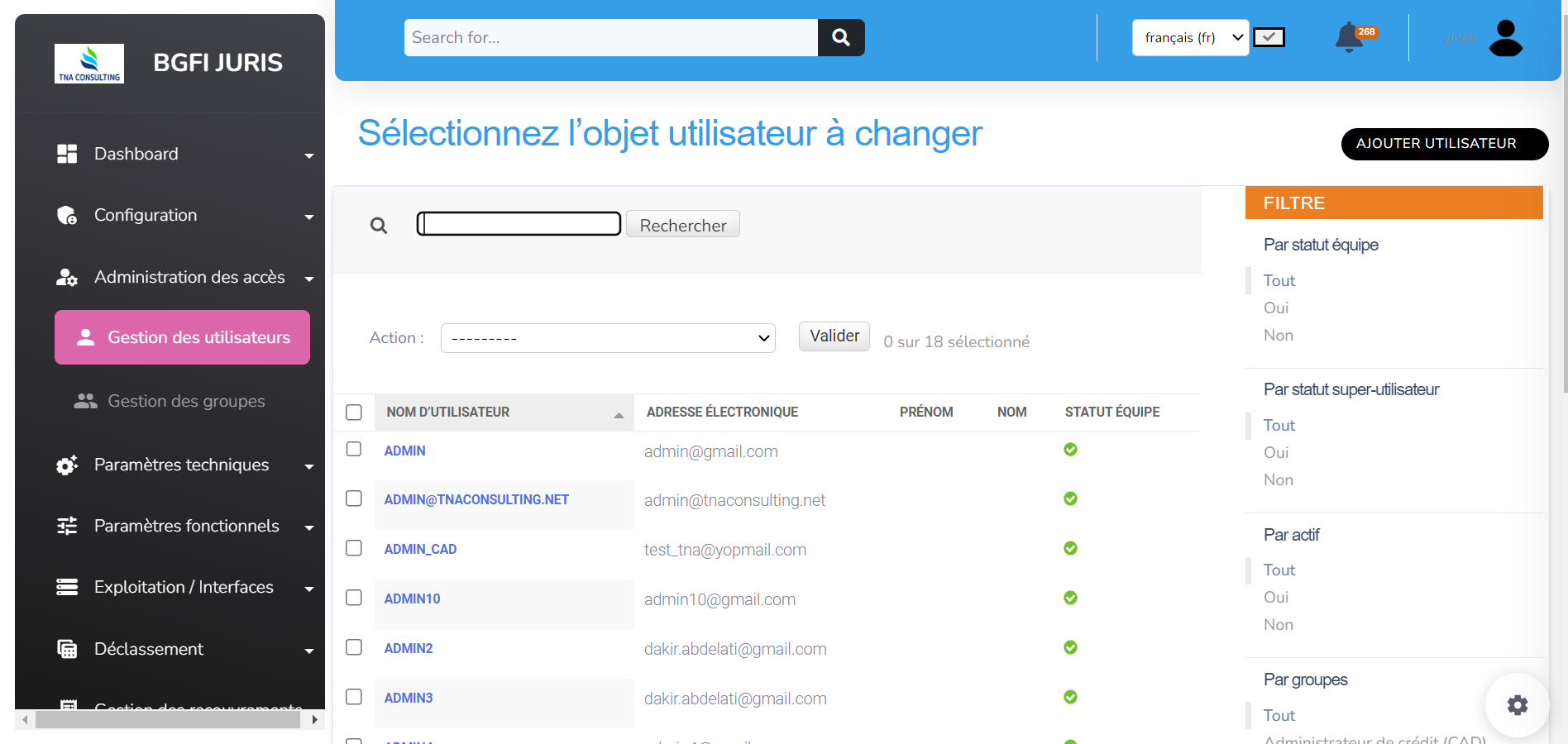Open the français language dropdown
Viewport: 1568px width, 744px height.
(x=1190, y=38)
